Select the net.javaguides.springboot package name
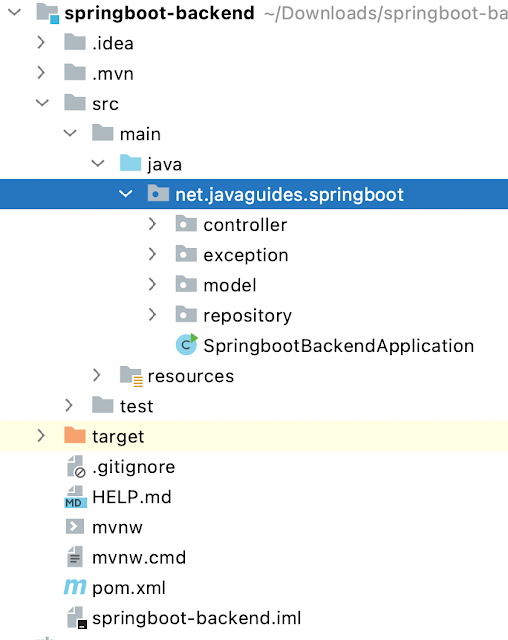Screen dimensions: 508x640 pos(290,195)
